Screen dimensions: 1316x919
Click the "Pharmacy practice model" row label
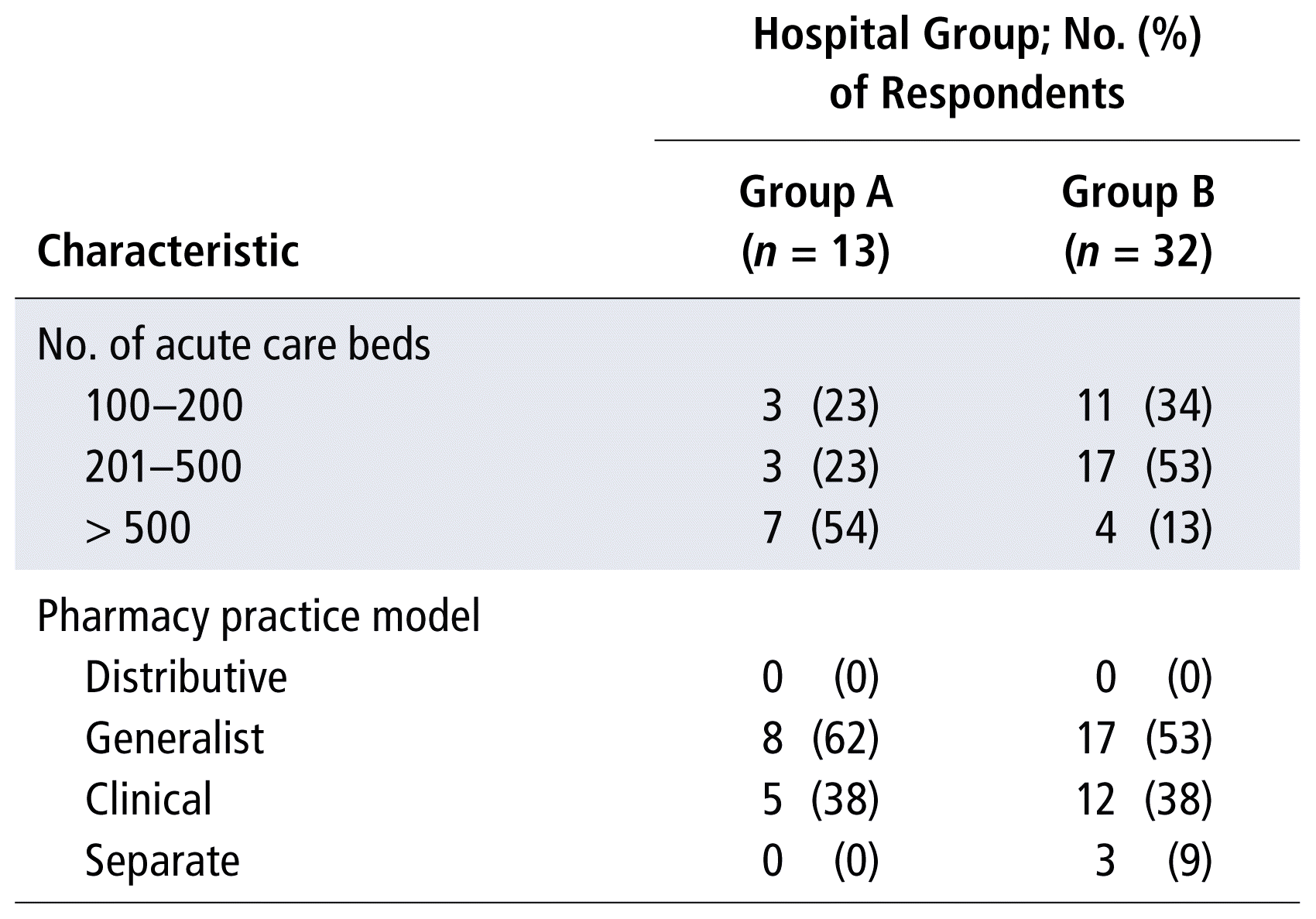(259, 616)
